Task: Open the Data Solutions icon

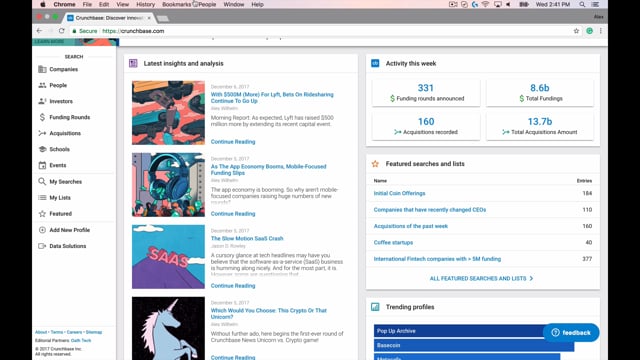Action: pos(42,246)
